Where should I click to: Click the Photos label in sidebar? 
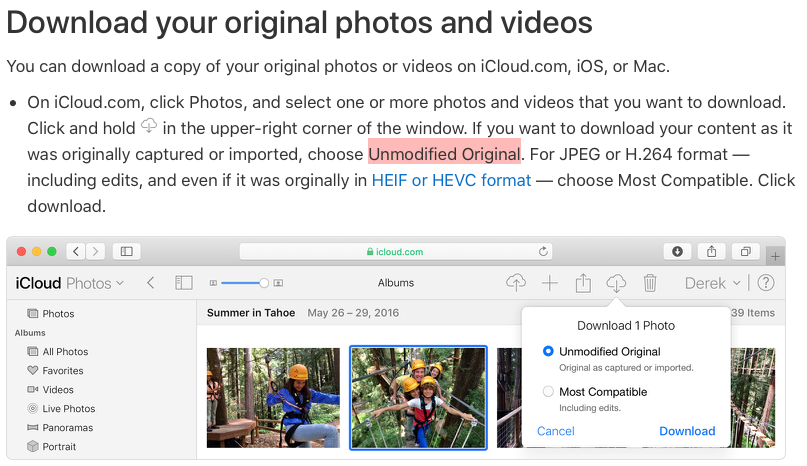(x=58, y=314)
